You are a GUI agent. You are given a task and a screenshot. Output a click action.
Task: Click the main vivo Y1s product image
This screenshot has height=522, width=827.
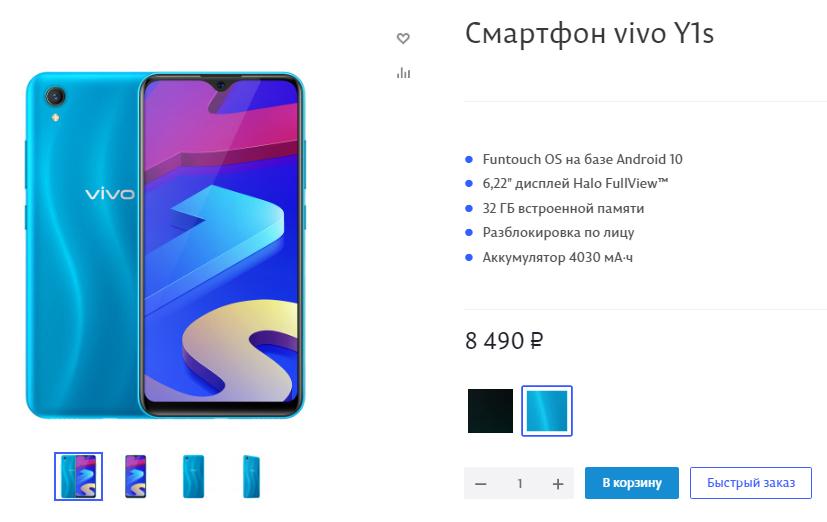tap(165, 245)
